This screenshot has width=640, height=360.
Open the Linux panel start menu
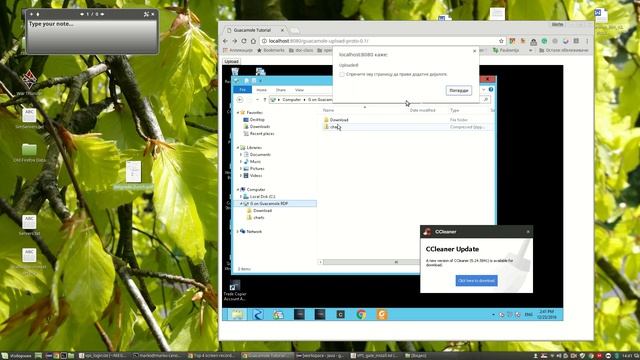point(16,356)
